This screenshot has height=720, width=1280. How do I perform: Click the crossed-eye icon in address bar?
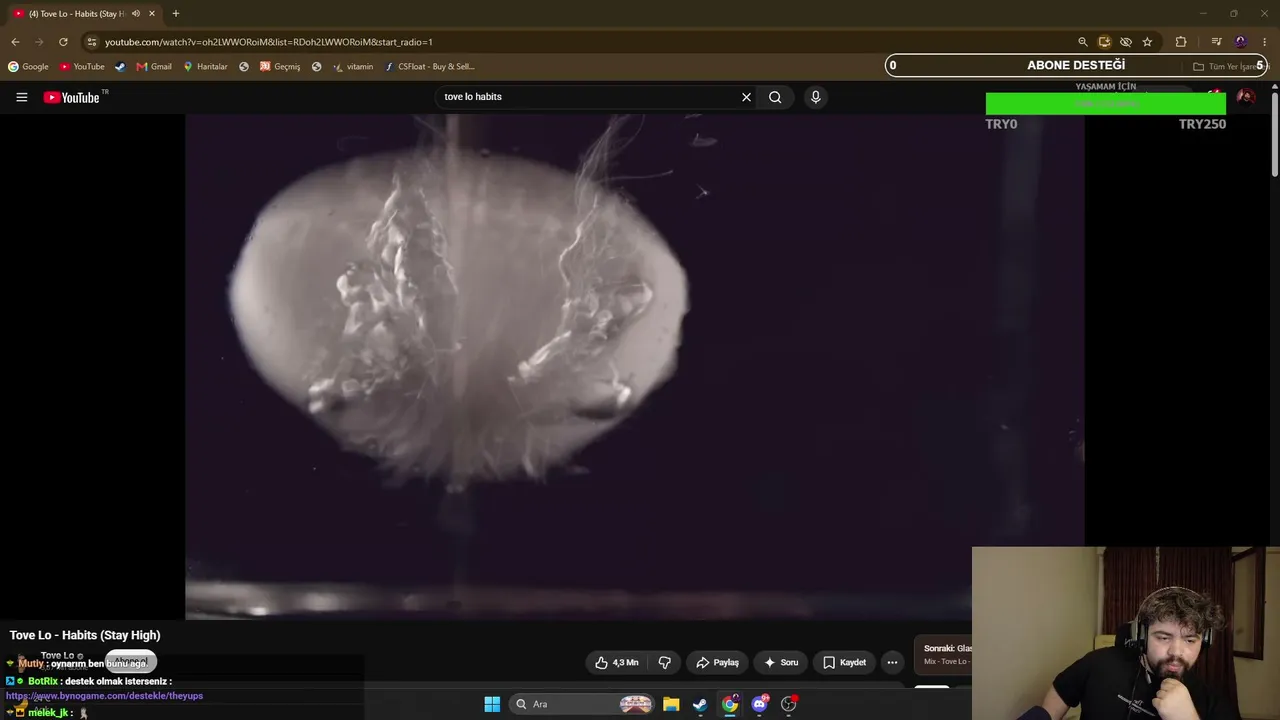[x=1126, y=42]
